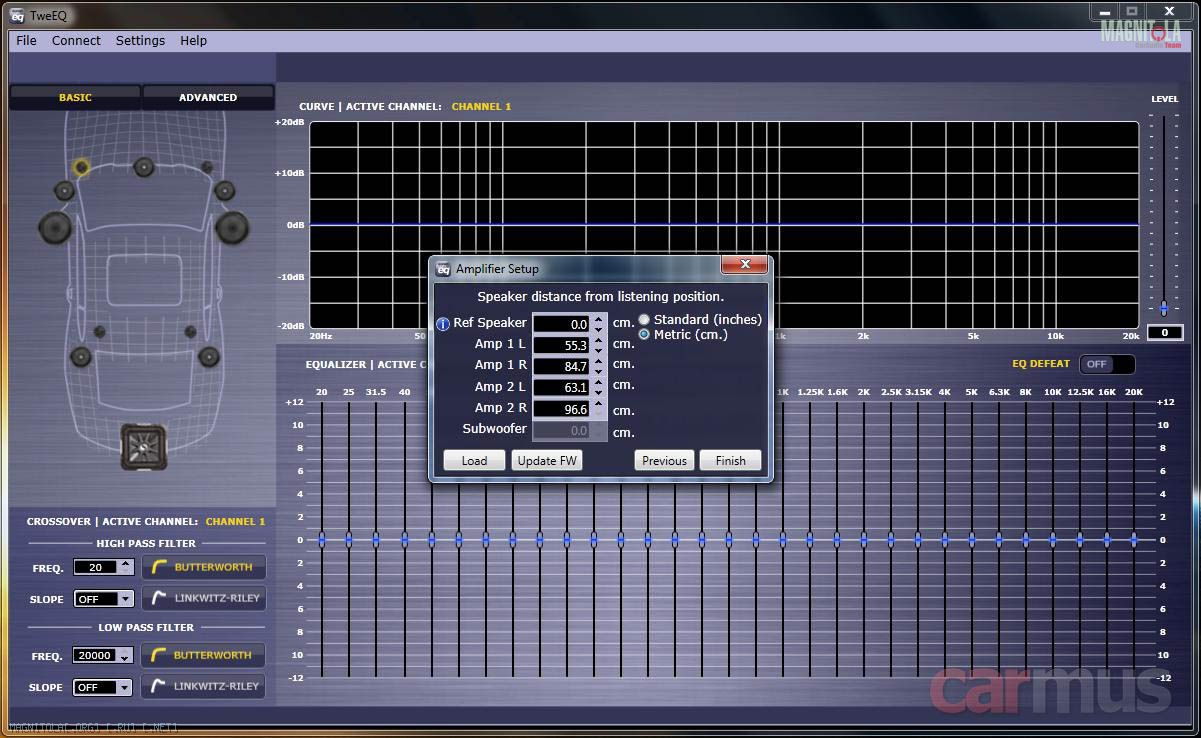Go back with the Previous button
The width and height of the screenshot is (1201, 738).
click(664, 460)
